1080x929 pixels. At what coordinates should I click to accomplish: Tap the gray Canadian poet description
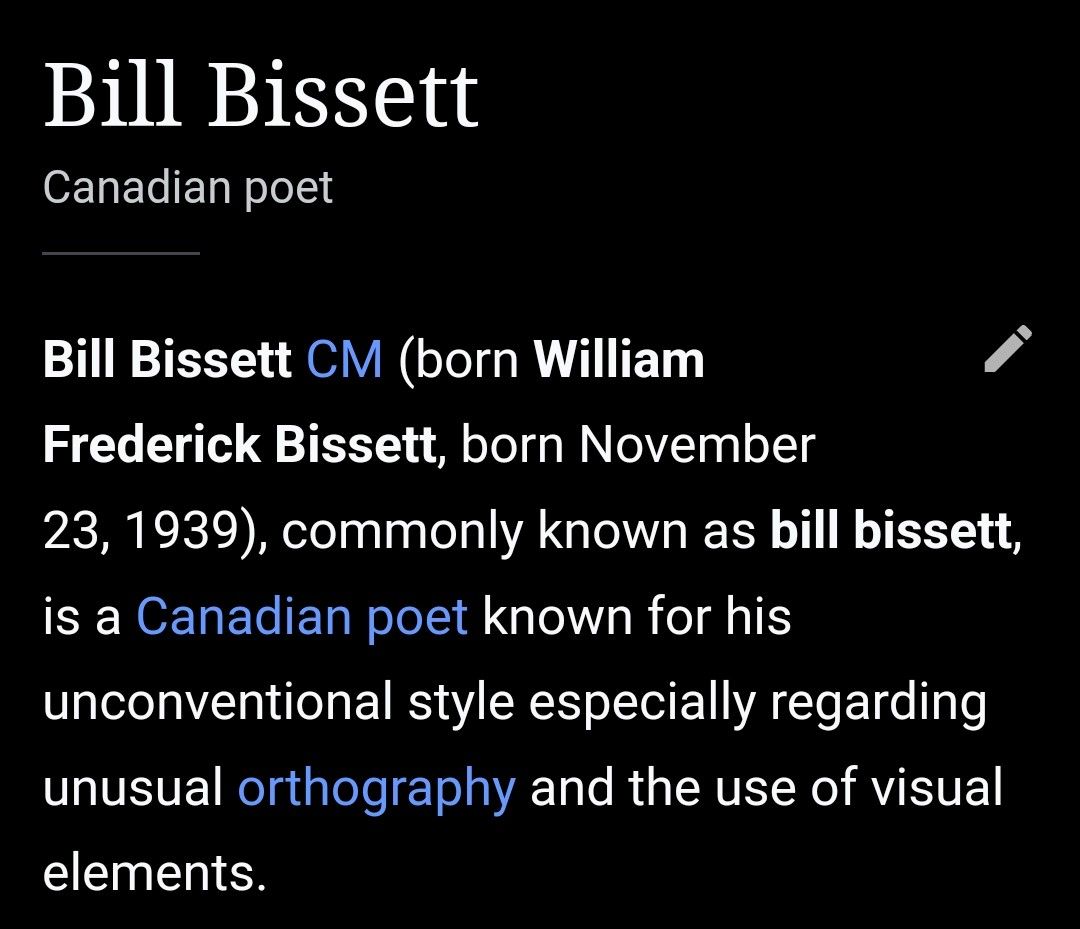click(x=187, y=187)
